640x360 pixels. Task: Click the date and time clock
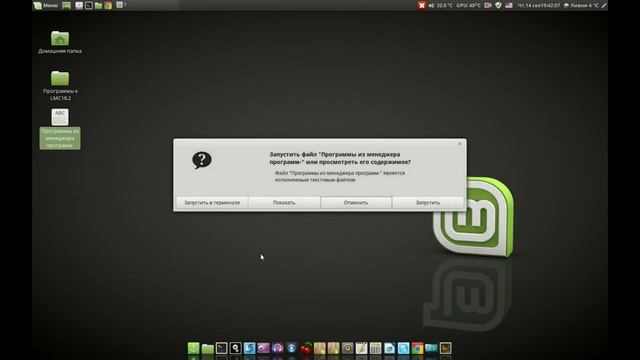click(538, 5)
